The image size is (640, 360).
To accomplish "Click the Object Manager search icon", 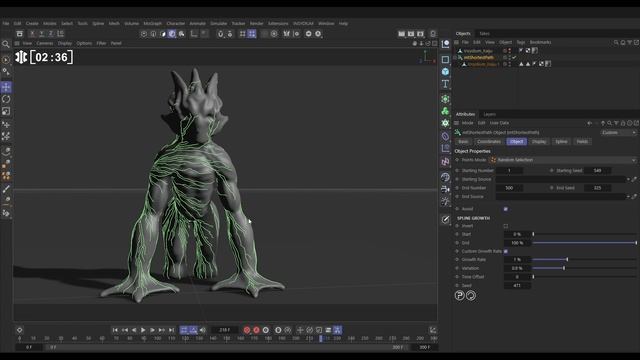I will click(x=616, y=42).
